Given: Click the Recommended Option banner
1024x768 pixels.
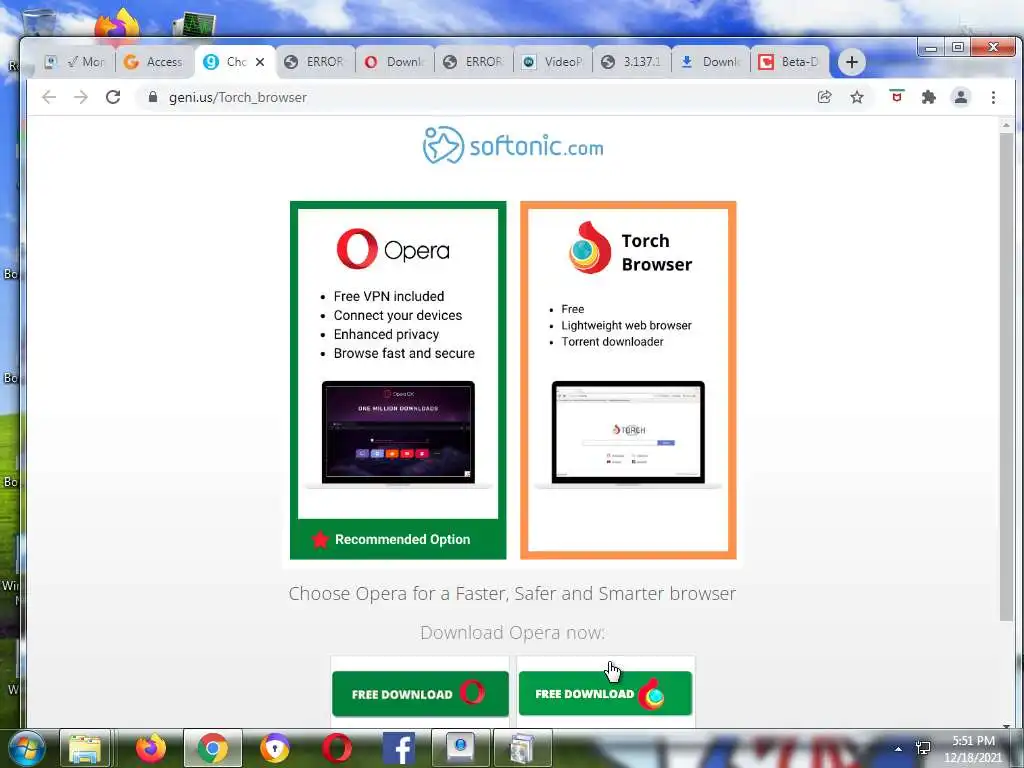Looking at the screenshot, I should [398, 539].
